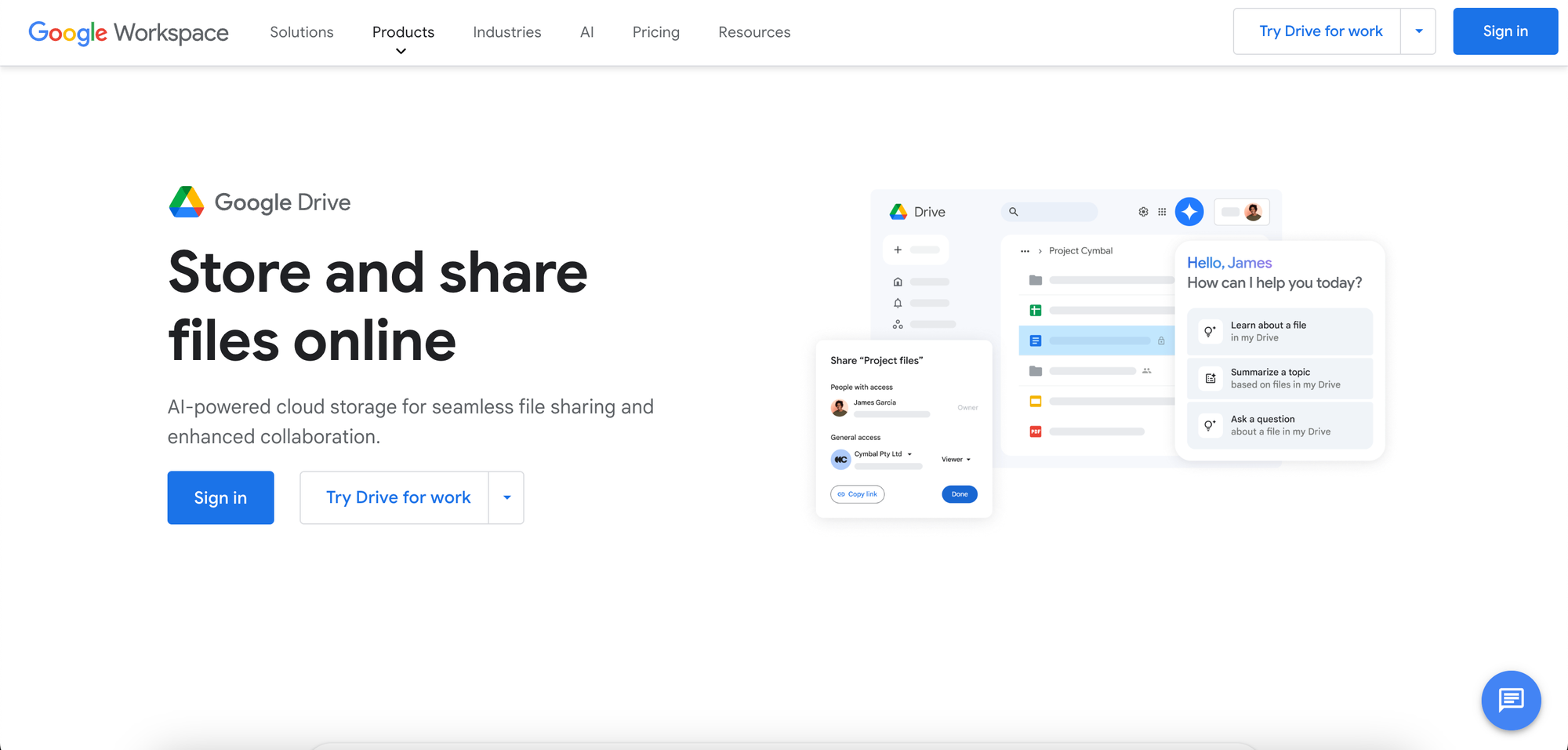Click the user profile avatar in Drive preview
The image size is (1568, 750).
pos(1253,212)
